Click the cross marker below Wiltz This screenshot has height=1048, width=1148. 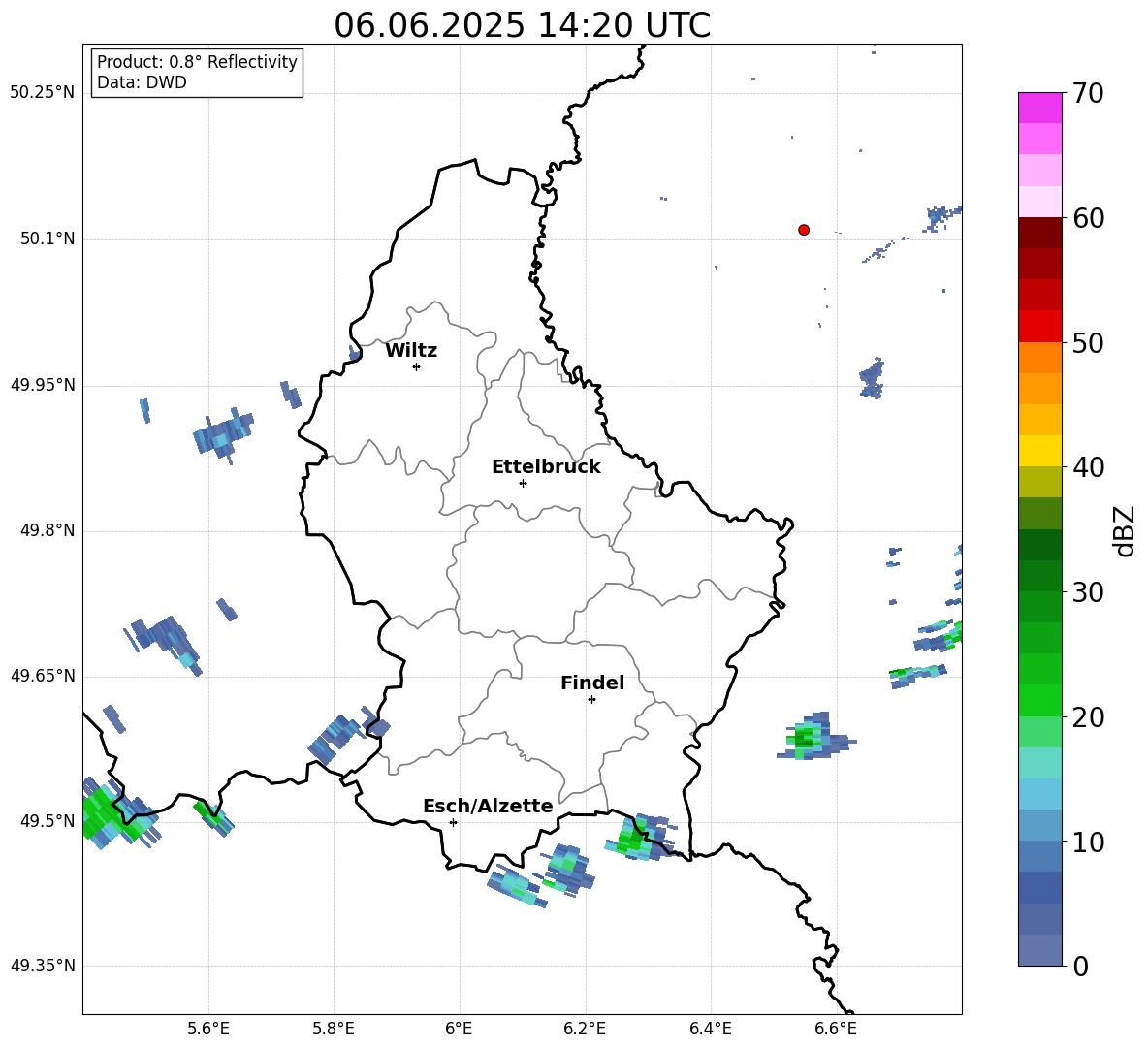[x=416, y=366]
